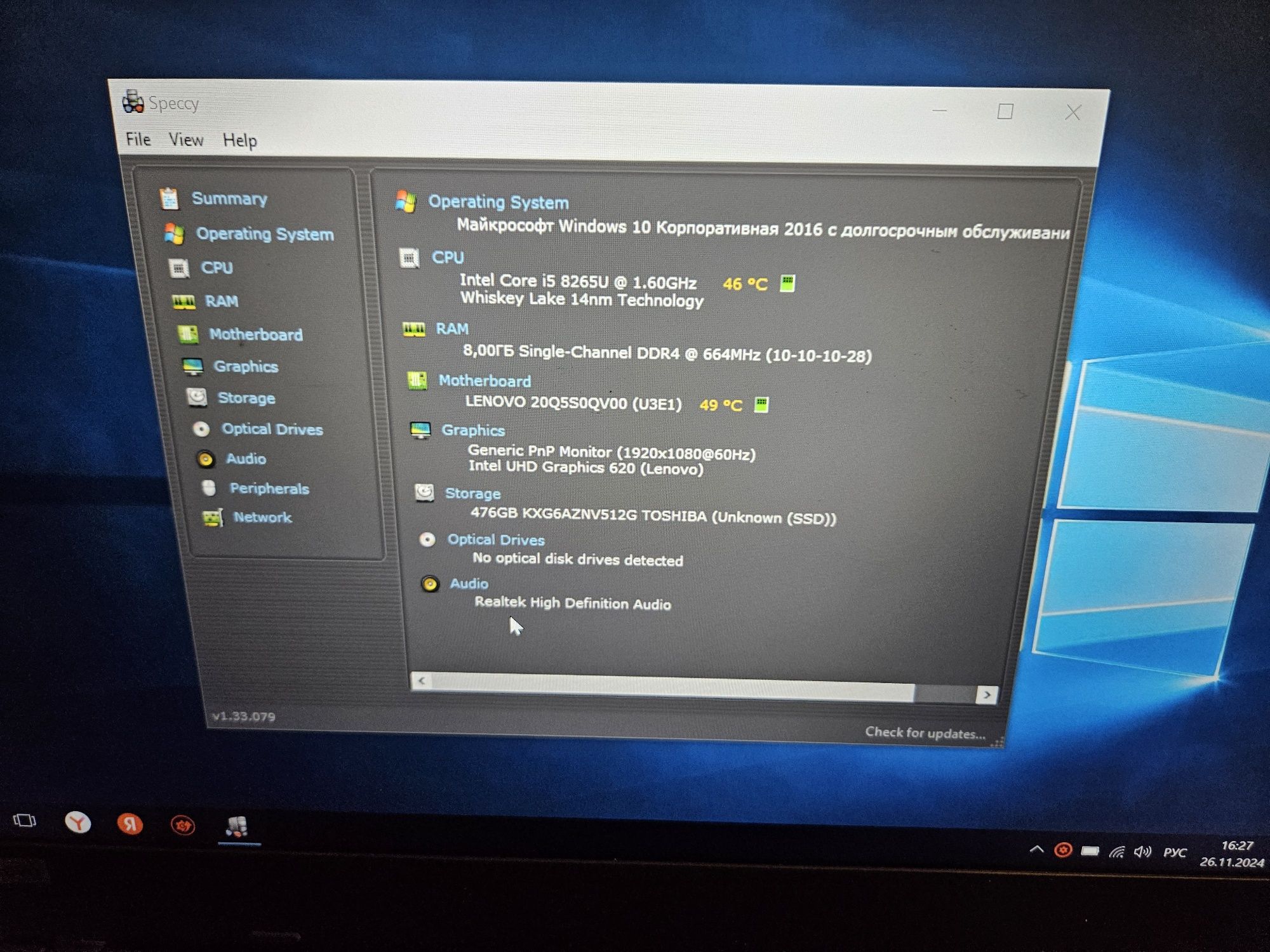Click the Network card icon in sidebar
Screen dimensions: 1270x952
point(213,518)
